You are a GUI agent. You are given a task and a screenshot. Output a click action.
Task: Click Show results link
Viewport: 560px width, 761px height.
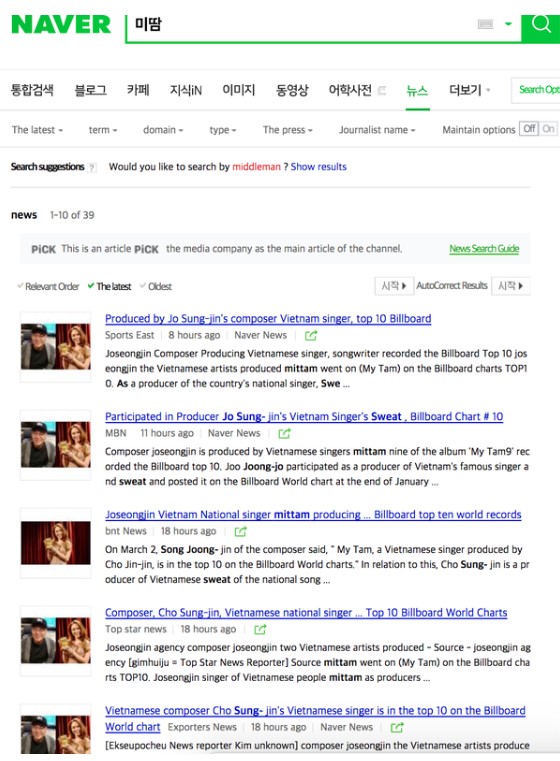click(318, 166)
